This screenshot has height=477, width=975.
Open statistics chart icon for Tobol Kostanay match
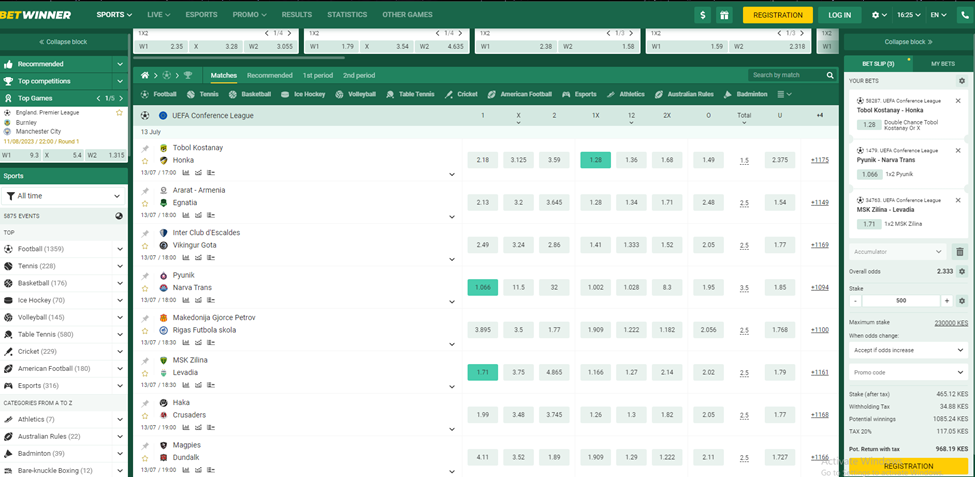point(185,173)
